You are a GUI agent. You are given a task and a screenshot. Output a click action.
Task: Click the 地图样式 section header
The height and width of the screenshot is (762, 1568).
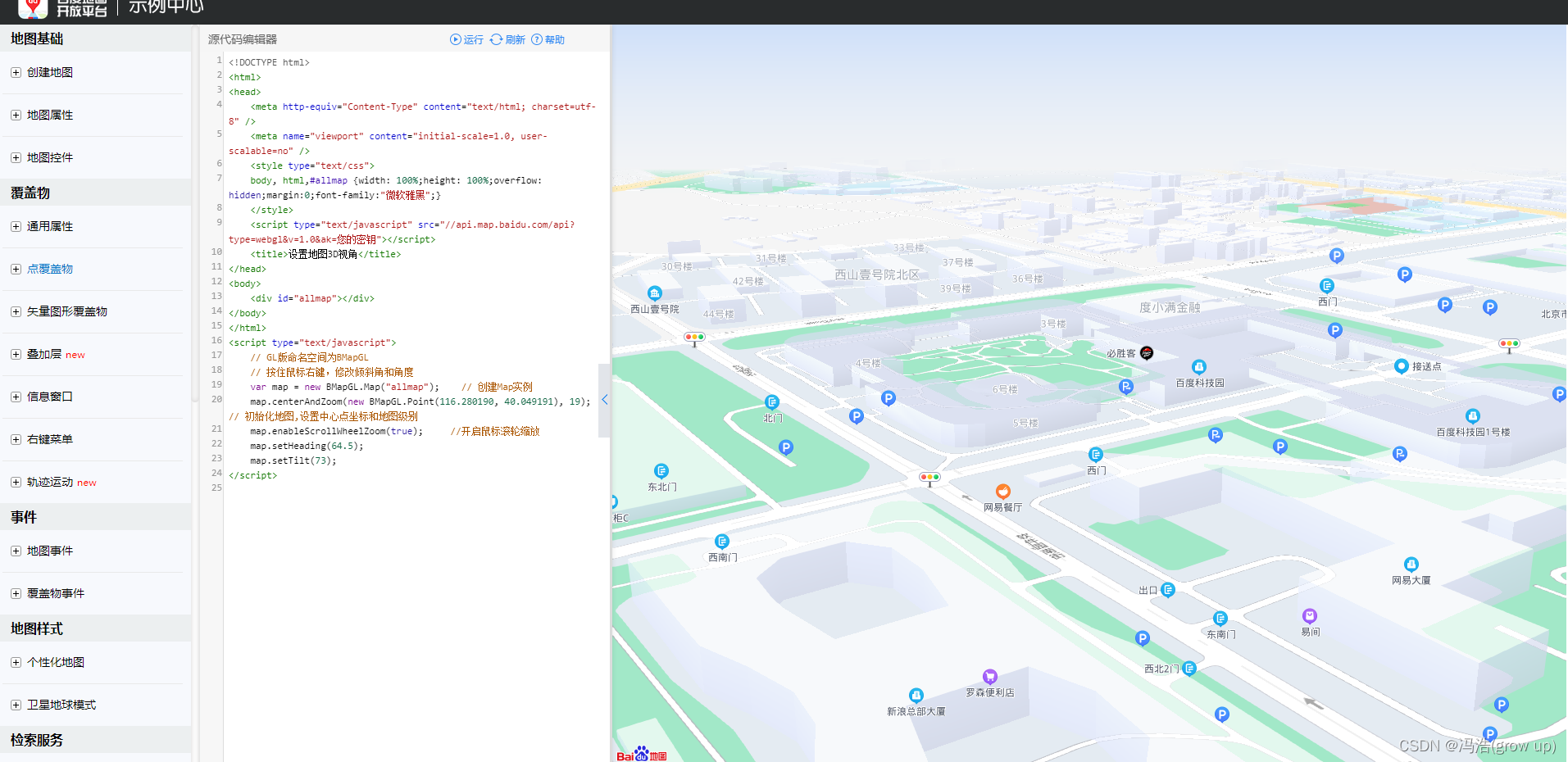click(x=37, y=628)
